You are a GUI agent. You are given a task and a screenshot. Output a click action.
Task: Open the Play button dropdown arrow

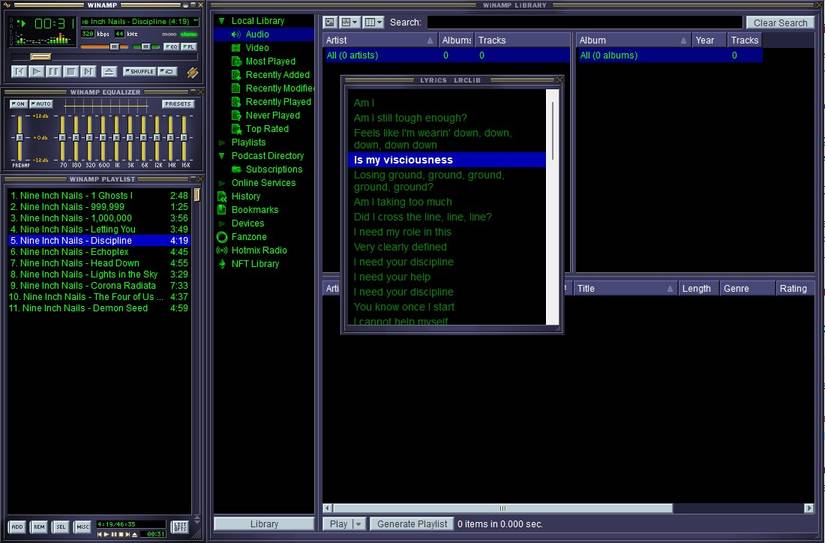tap(359, 524)
